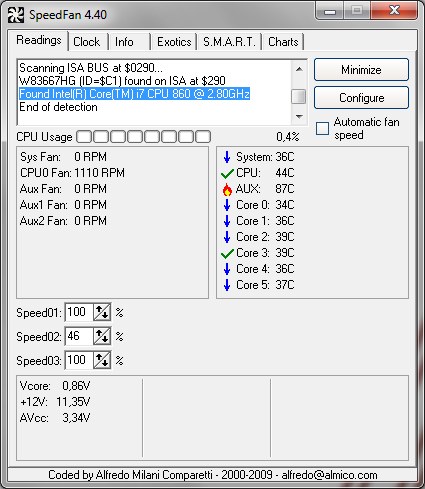Click the green check icon beside Core 3
425x489 pixels.
[x=227, y=253]
